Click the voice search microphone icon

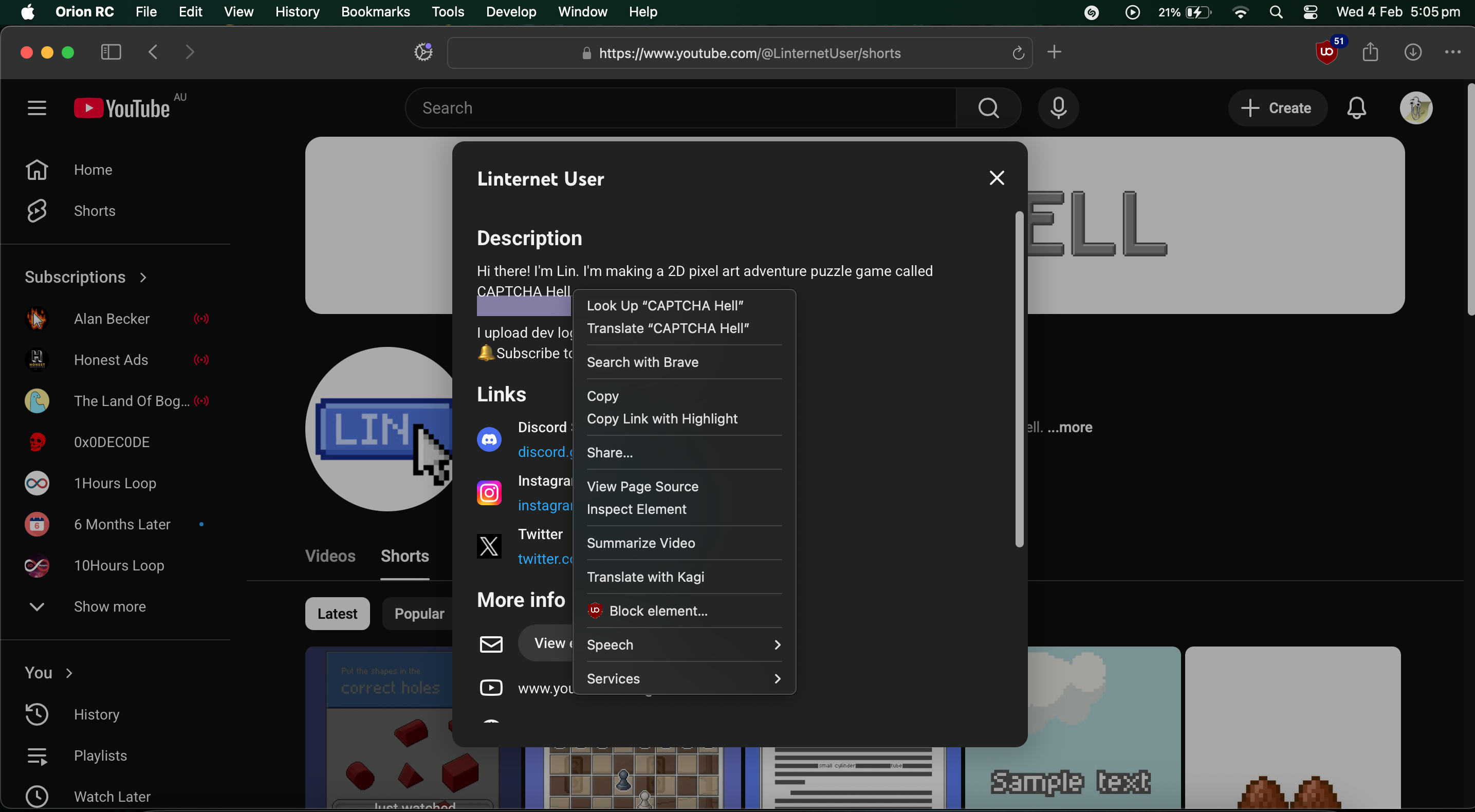1058,108
